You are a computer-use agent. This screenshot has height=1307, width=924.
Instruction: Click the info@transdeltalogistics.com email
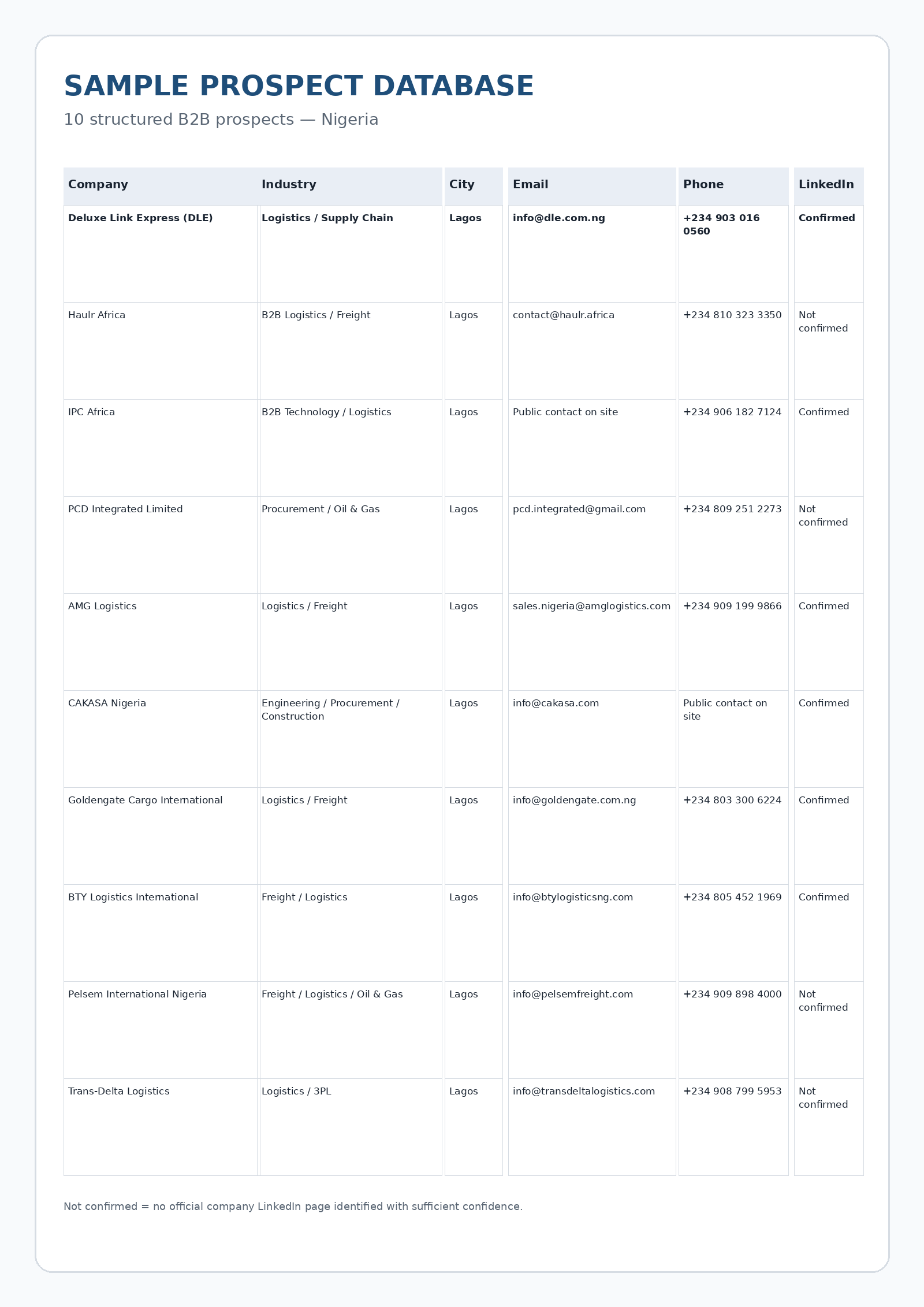click(584, 1091)
